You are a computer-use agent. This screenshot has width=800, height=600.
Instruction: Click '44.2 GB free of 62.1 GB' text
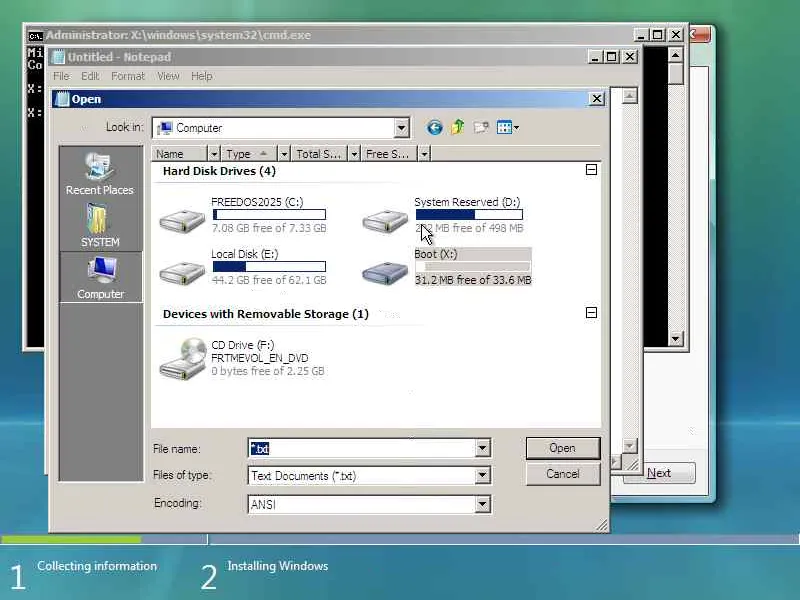[x=269, y=280]
